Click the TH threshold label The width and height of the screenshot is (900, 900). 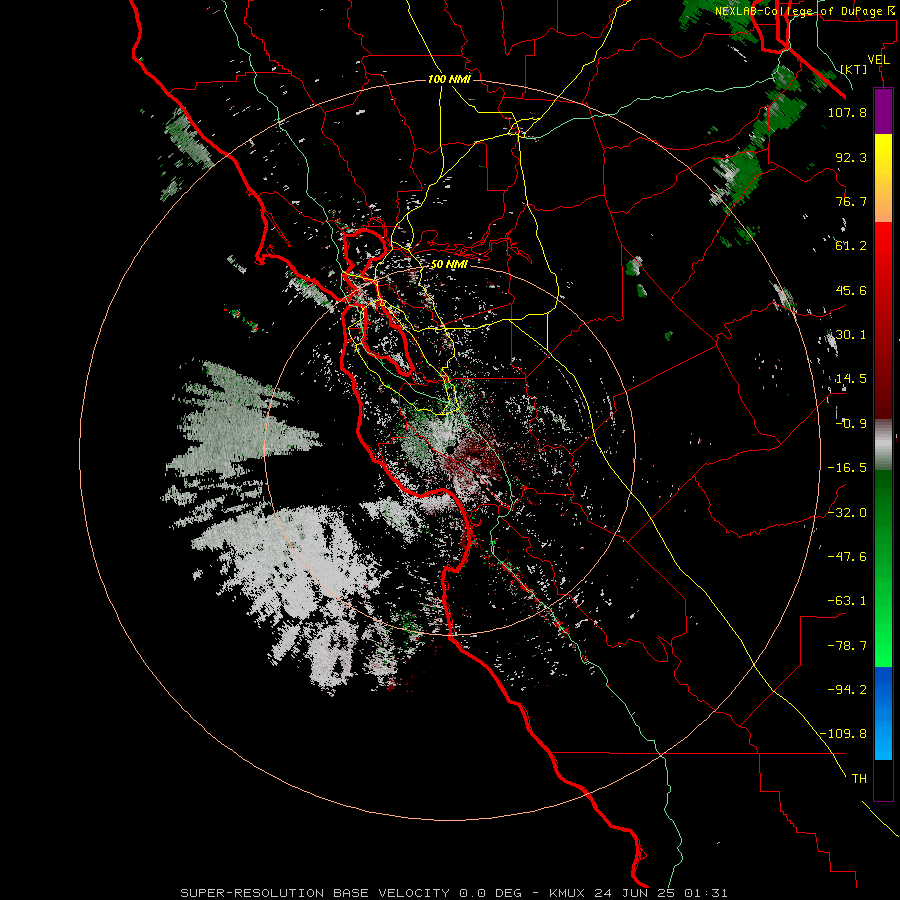pyautogui.click(x=859, y=779)
